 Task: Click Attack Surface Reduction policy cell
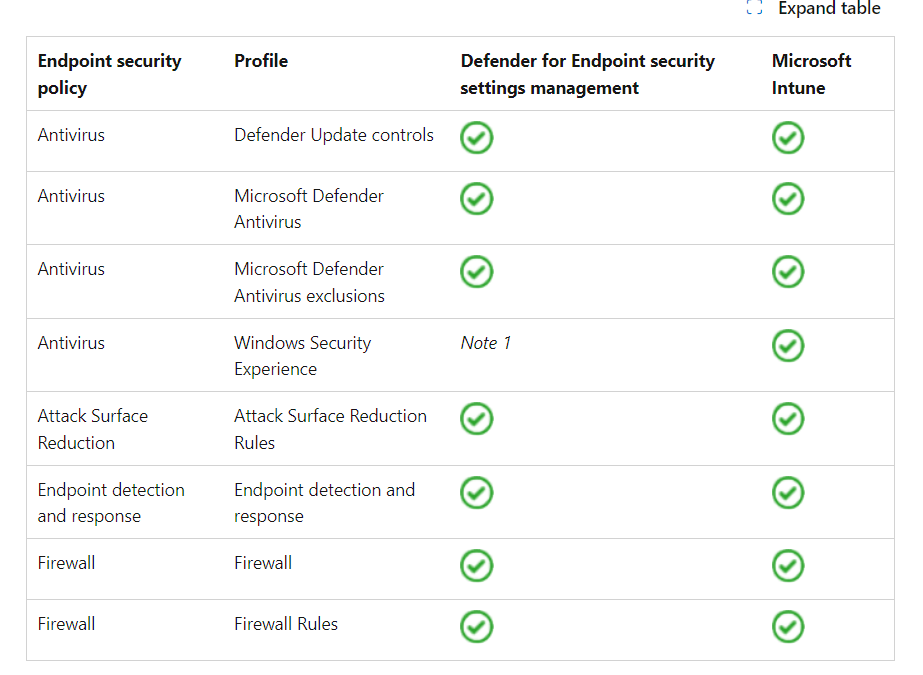pos(92,429)
